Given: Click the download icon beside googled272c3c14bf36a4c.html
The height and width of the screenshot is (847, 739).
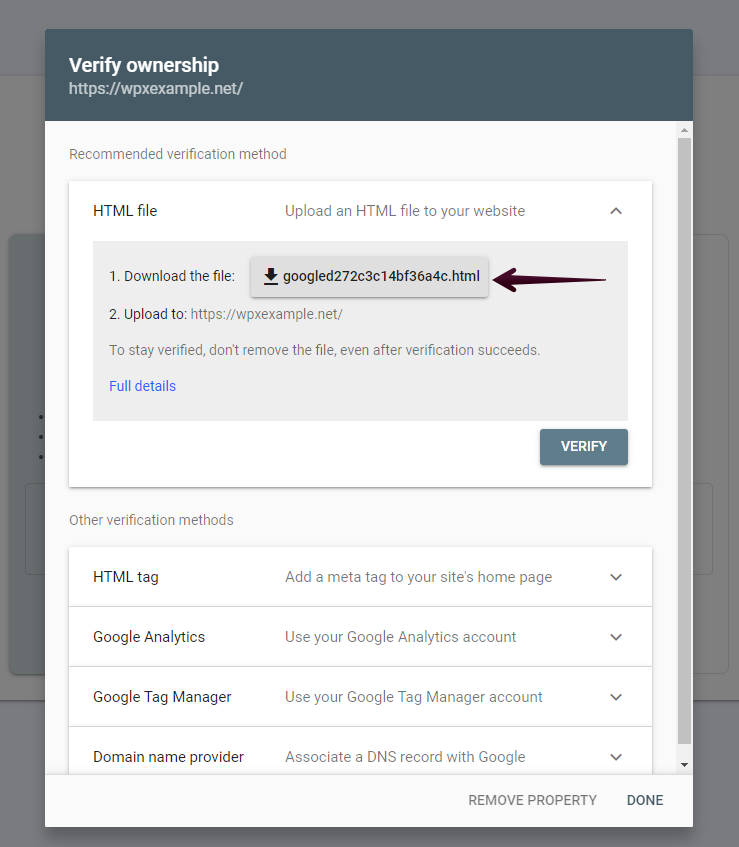Looking at the screenshot, I should pyautogui.click(x=270, y=276).
